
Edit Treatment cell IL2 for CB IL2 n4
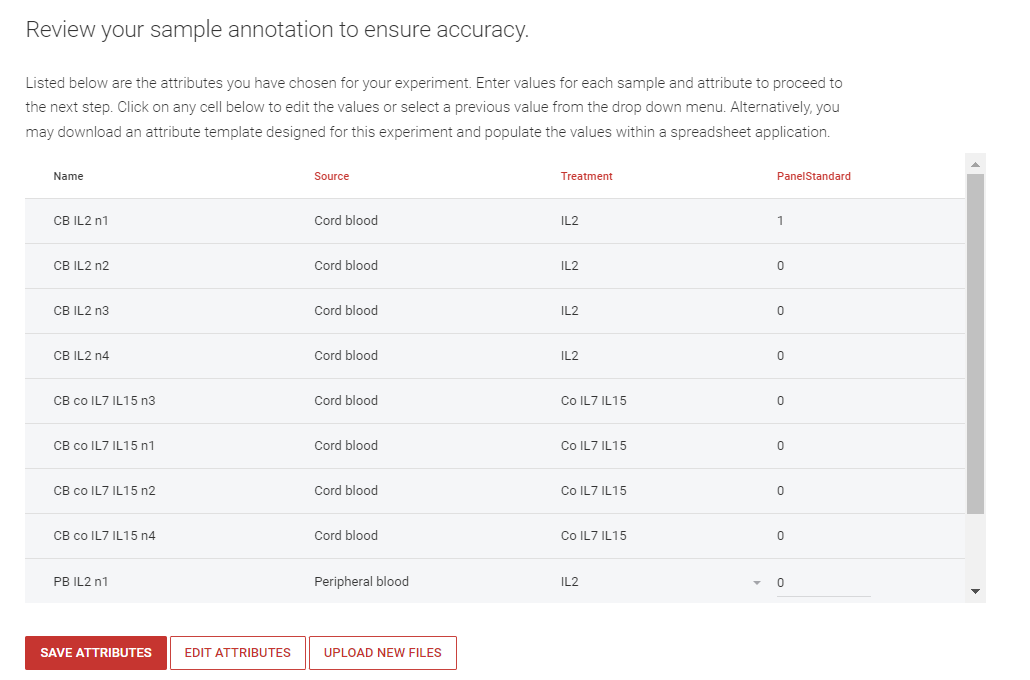tap(570, 355)
